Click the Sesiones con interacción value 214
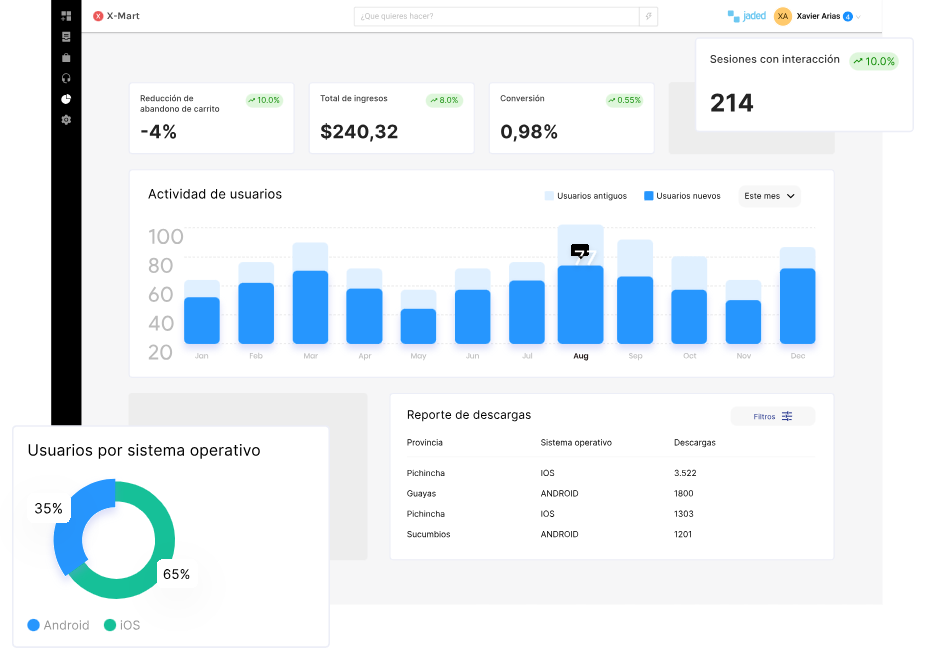This screenshot has height=670, width=936. point(731,103)
